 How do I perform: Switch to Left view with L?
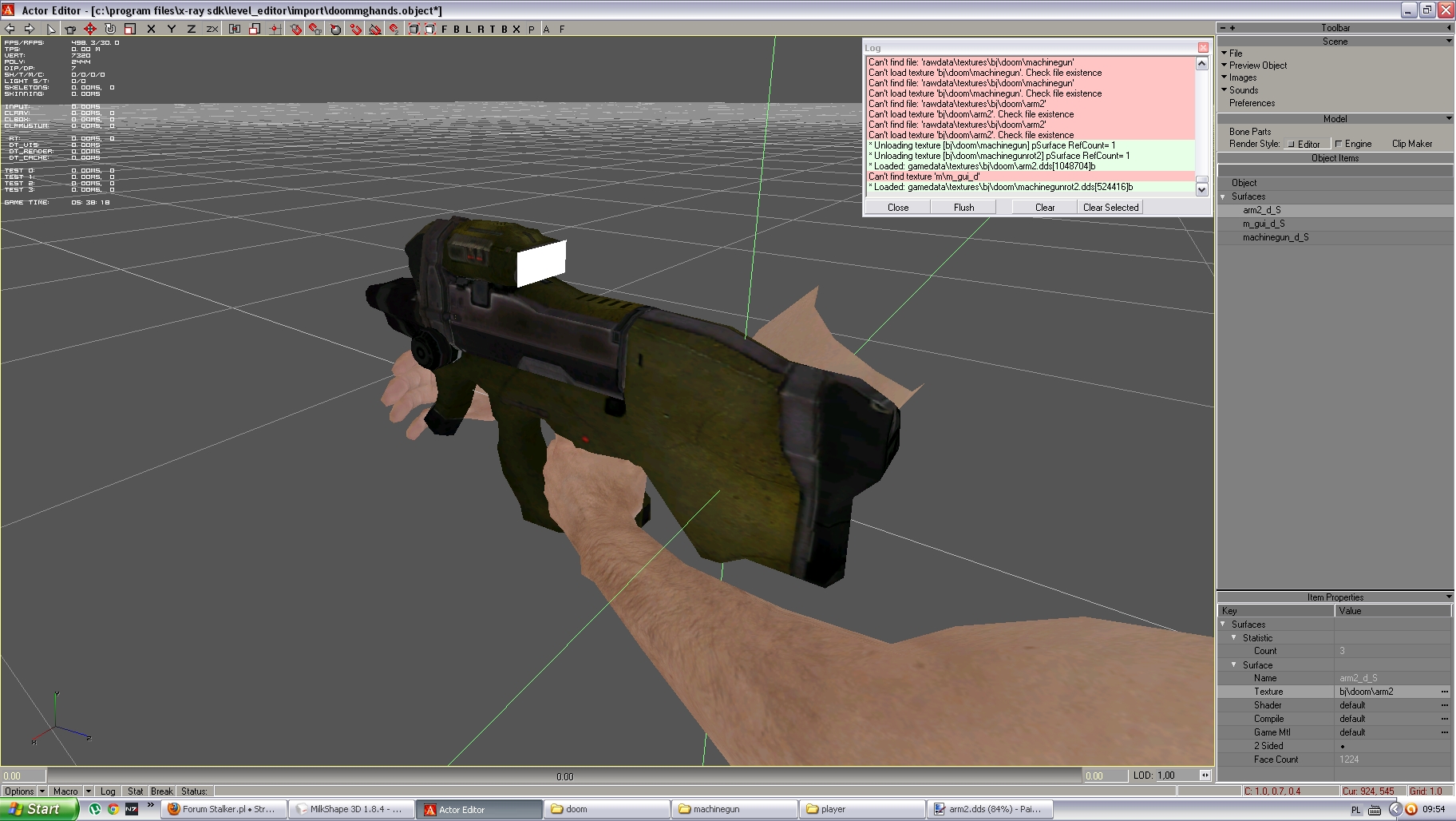point(469,29)
